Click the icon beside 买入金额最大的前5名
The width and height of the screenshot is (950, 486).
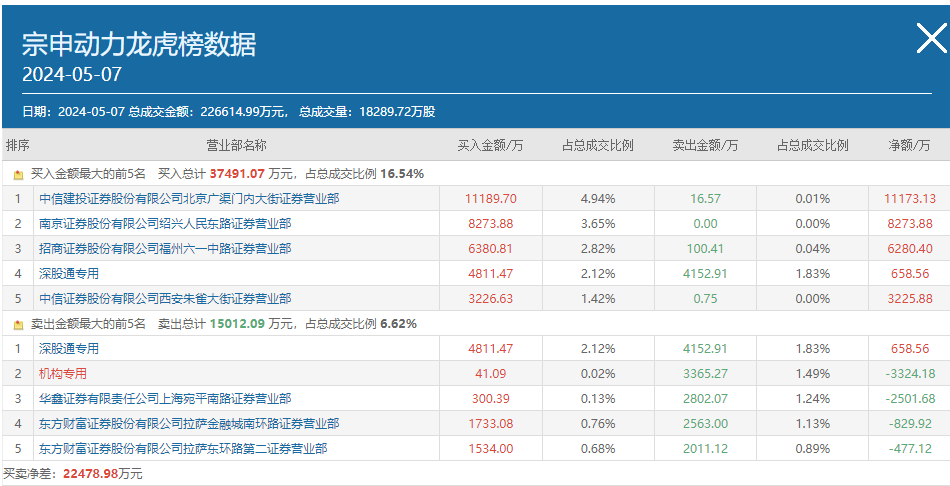pyautogui.click(x=18, y=175)
